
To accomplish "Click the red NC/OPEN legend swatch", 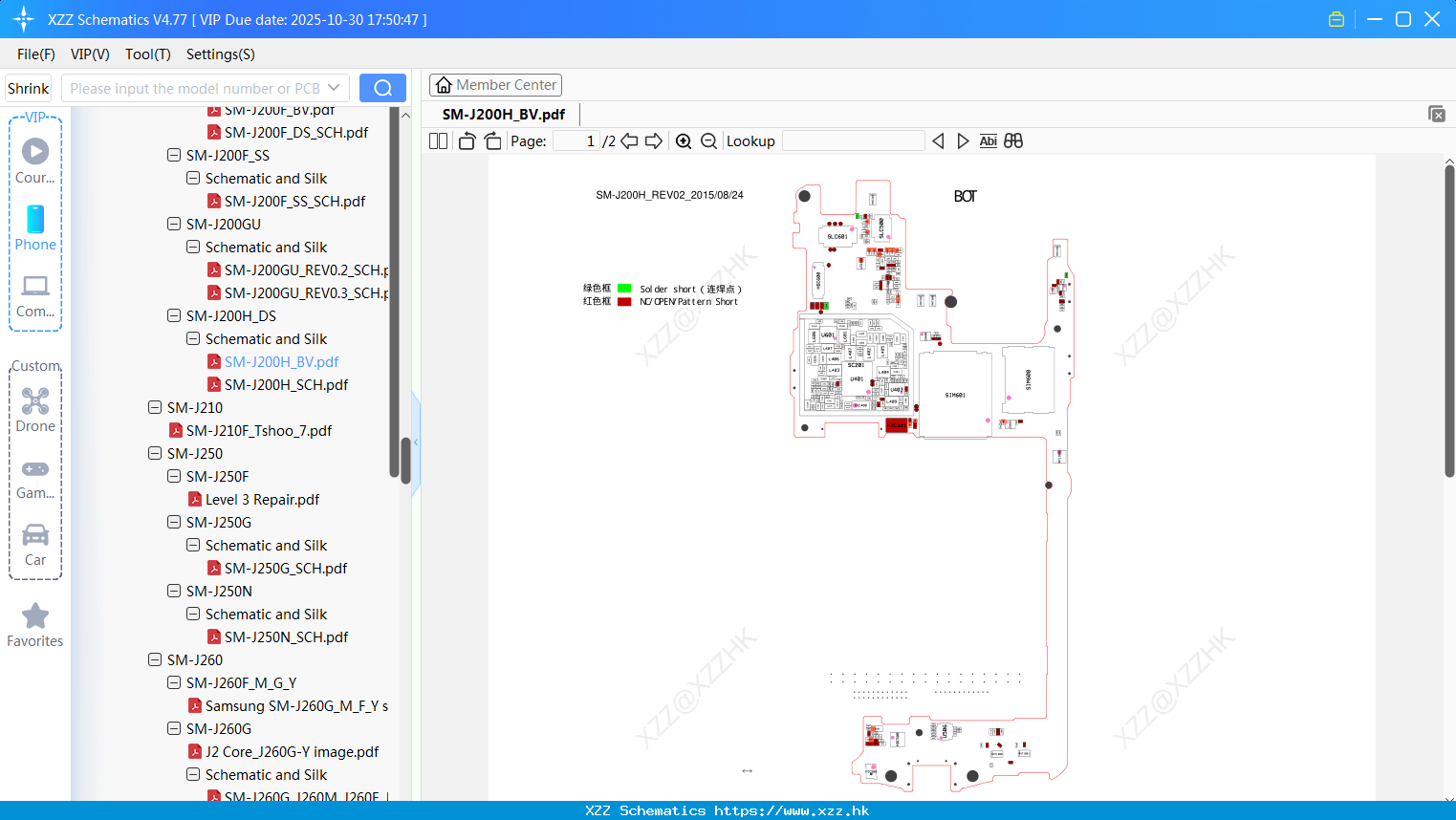I will 624,301.
